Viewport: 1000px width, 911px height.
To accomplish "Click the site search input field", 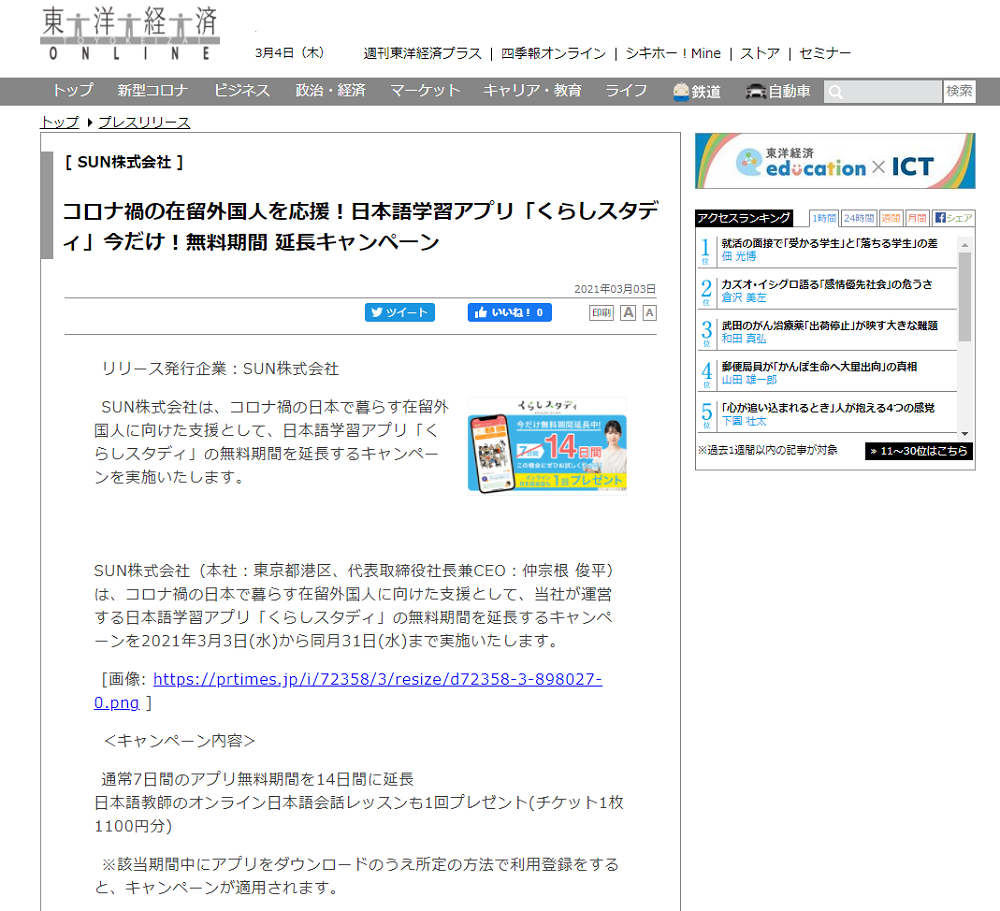I will 883,92.
